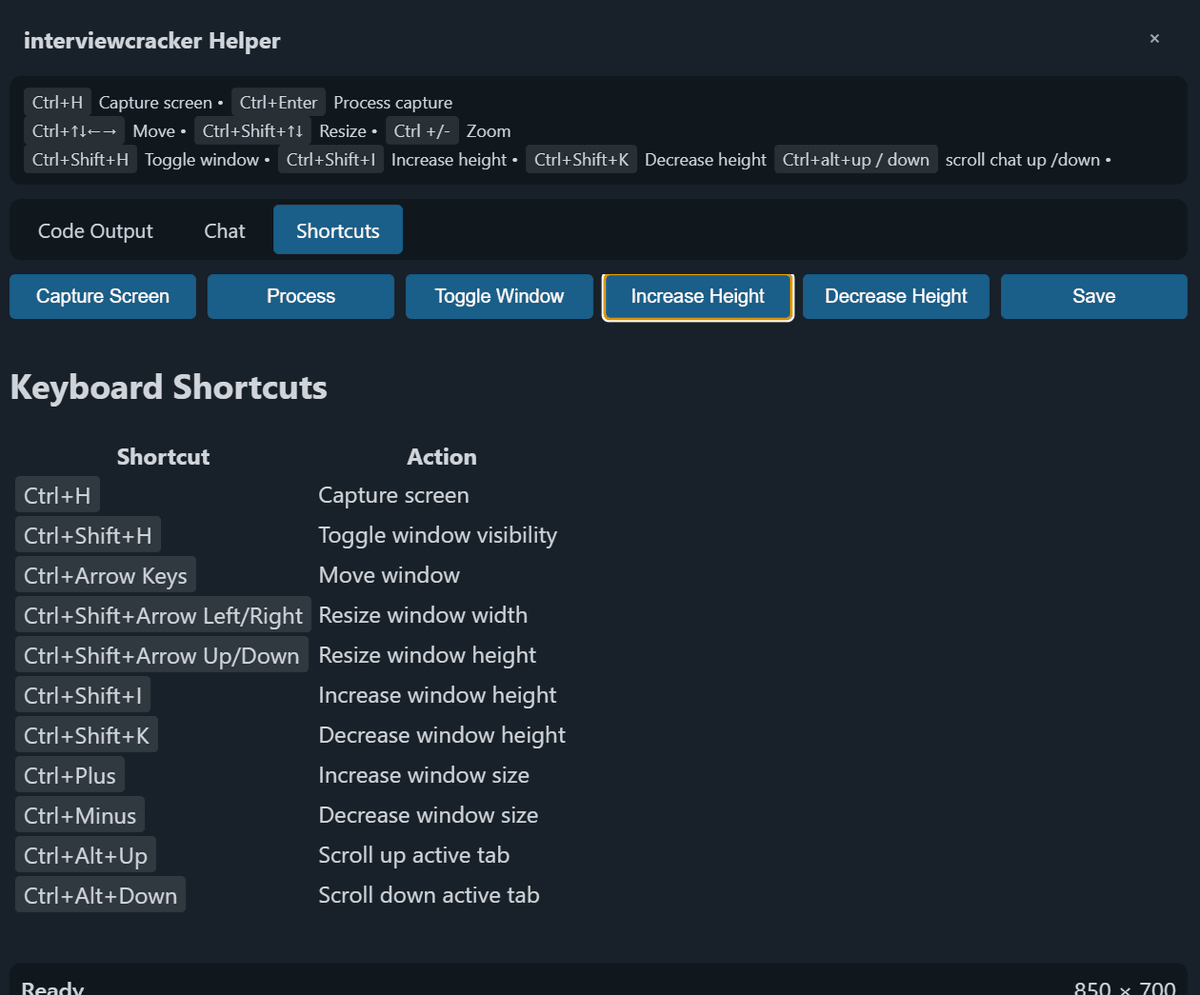
Task: Click the Save button
Action: click(x=1094, y=297)
